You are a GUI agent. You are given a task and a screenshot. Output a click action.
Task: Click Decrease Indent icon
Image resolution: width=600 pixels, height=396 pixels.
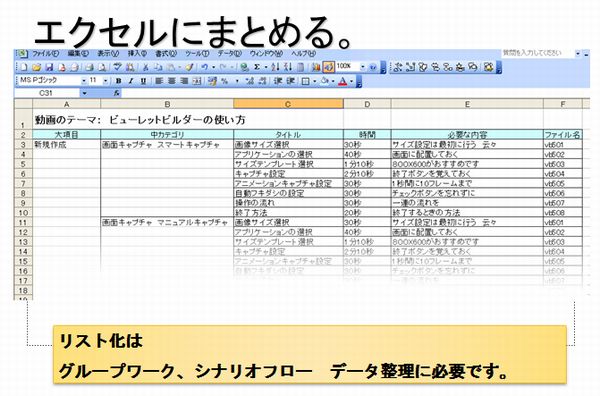coord(278,81)
